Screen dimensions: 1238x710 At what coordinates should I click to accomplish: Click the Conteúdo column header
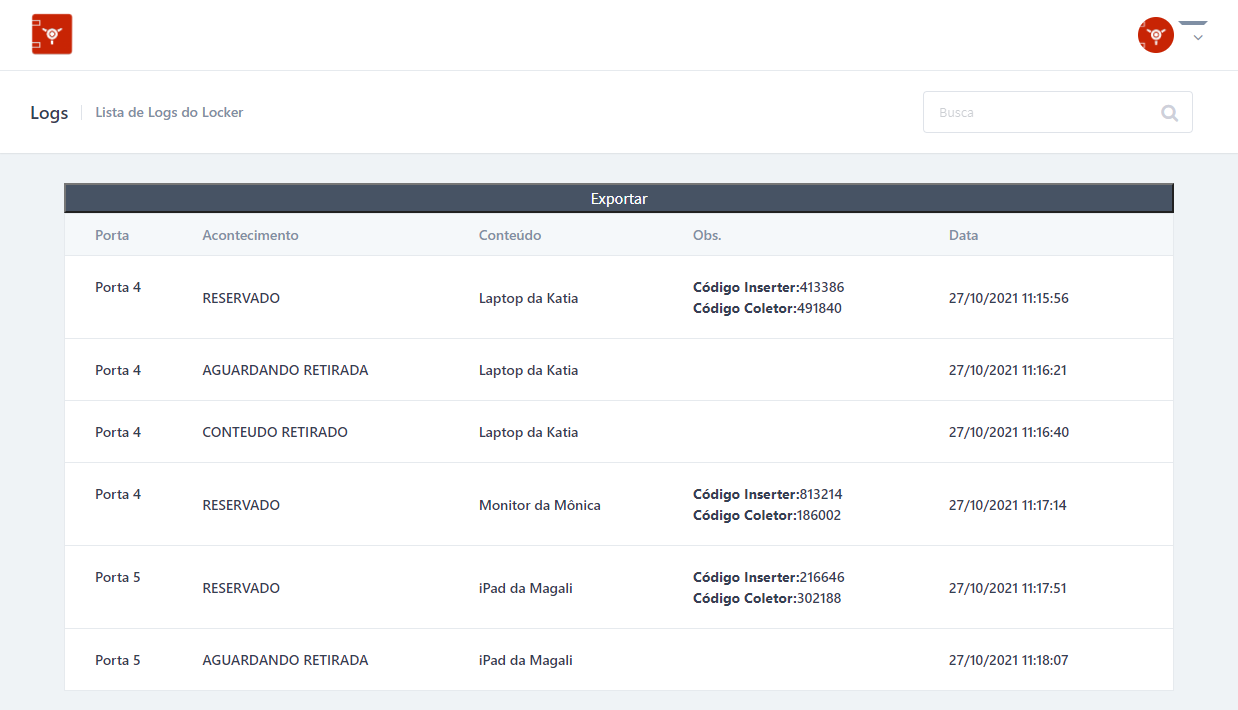click(510, 236)
